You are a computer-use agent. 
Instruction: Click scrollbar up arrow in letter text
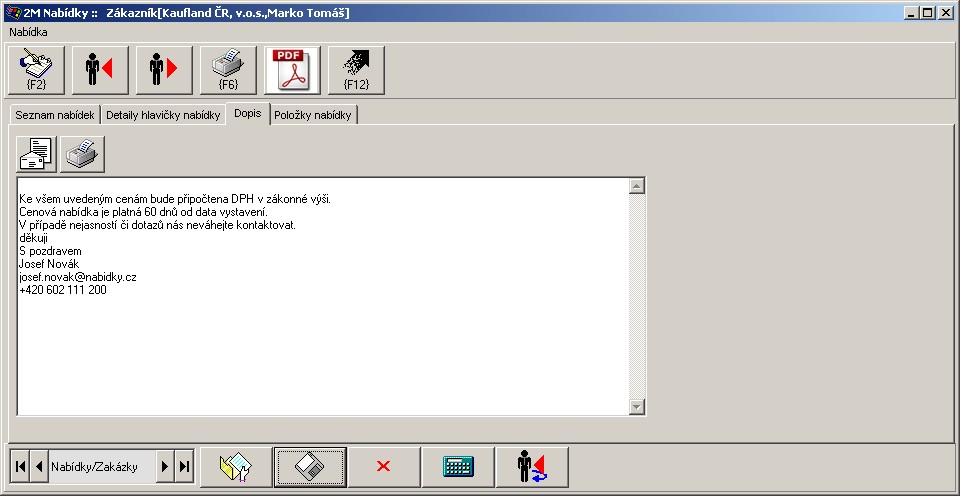tap(637, 186)
